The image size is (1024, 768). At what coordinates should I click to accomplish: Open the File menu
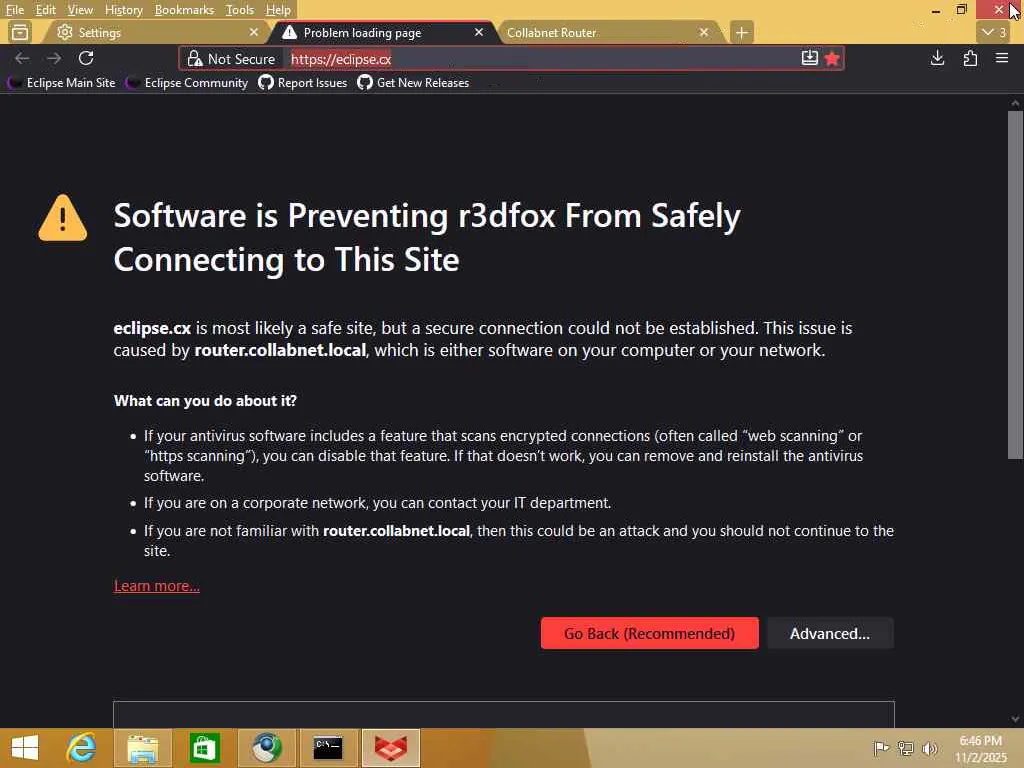click(15, 10)
